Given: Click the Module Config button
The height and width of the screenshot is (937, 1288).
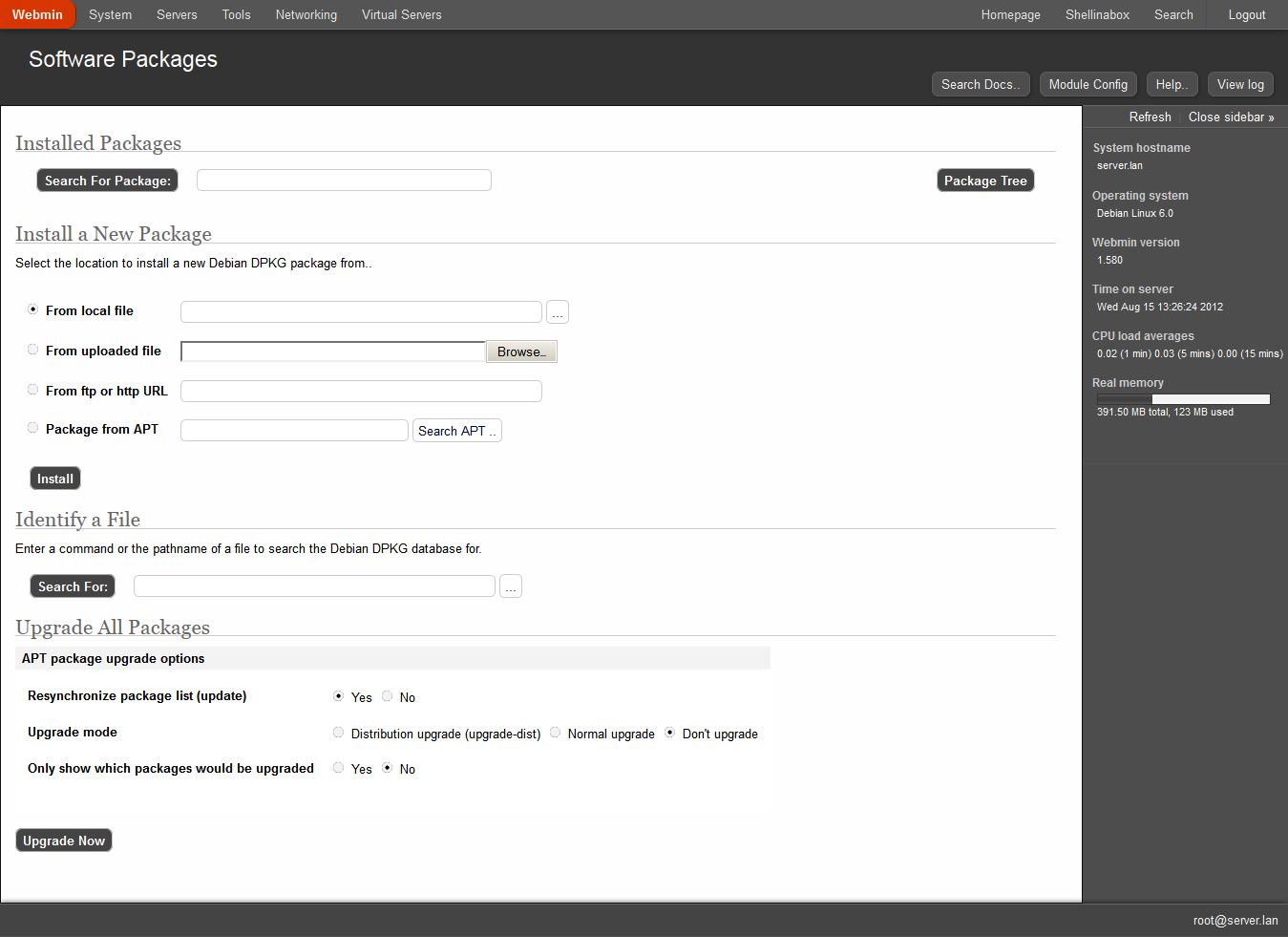Looking at the screenshot, I should point(1087,84).
